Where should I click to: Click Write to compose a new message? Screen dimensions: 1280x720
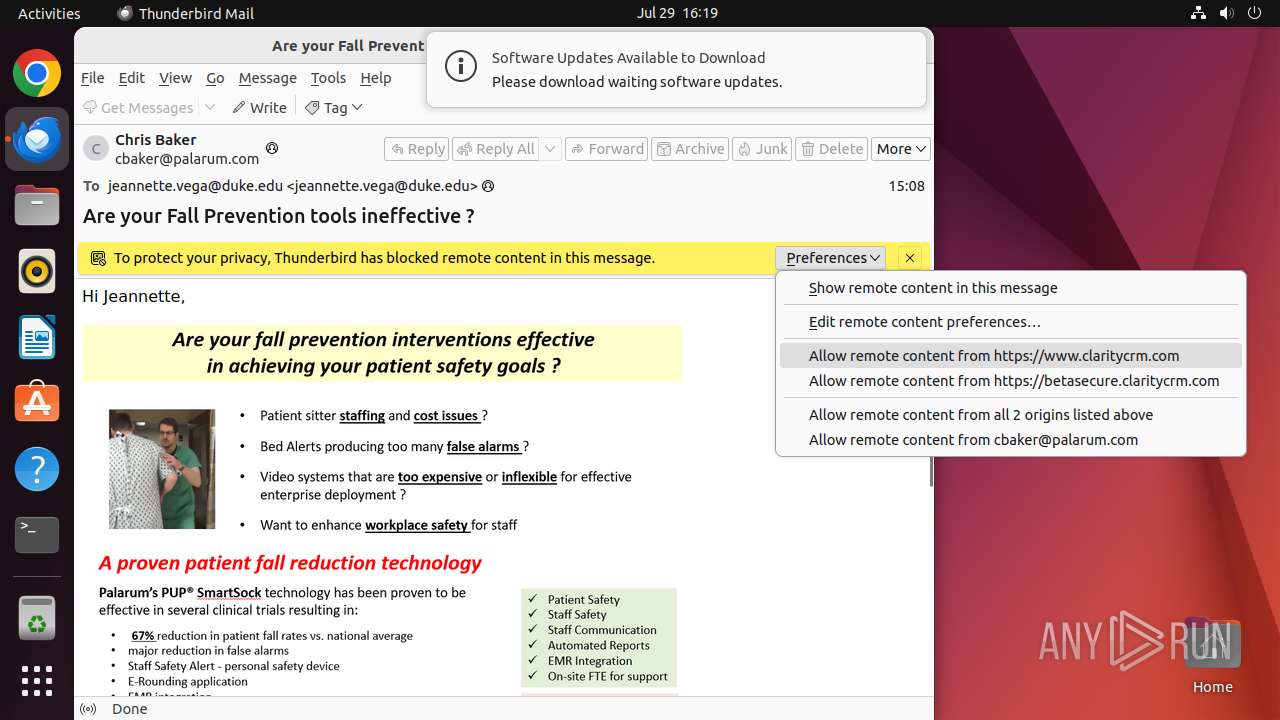260,108
